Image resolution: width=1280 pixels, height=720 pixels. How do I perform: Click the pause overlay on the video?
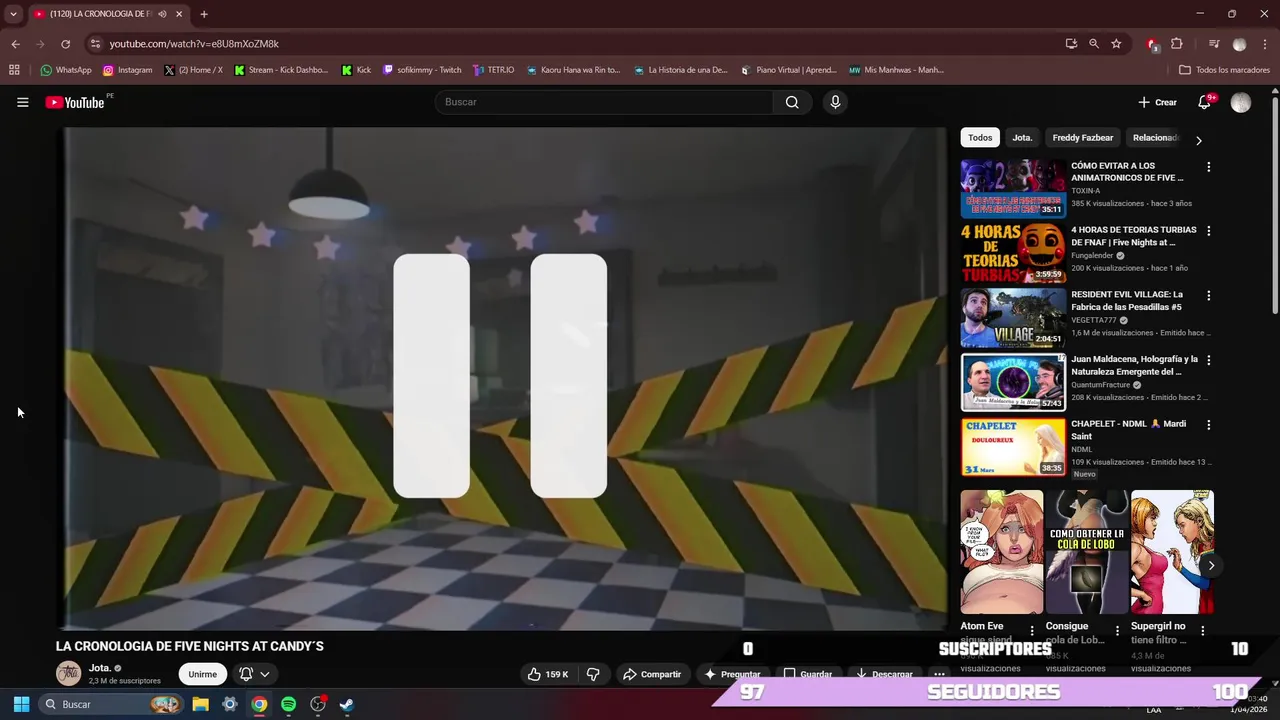500,376
